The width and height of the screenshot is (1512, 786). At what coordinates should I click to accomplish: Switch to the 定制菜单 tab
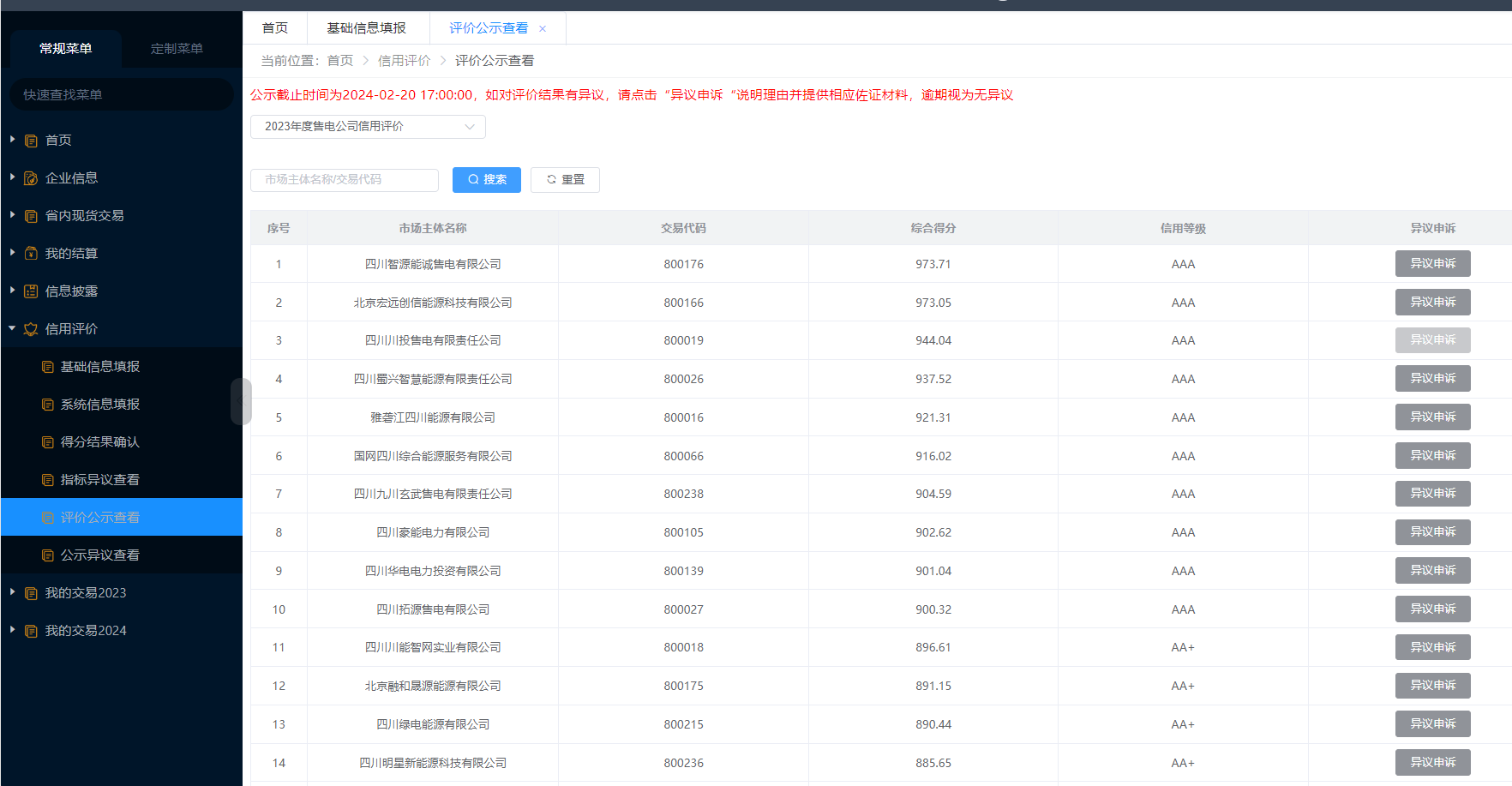click(177, 49)
